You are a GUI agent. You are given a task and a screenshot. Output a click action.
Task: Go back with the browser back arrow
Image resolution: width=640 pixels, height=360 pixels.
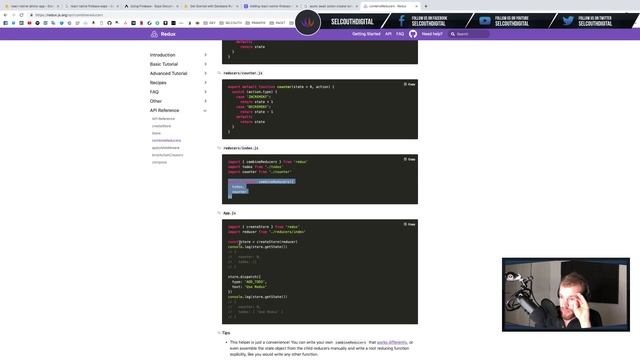click(5, 15)
